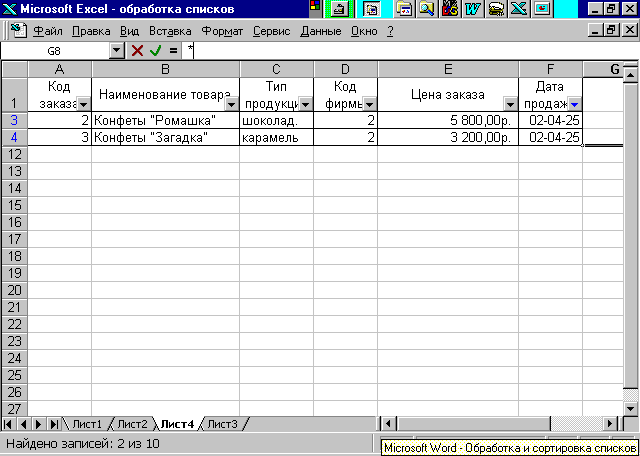
Task: Click the MS-DOS icon in shortcut bar
Action: 450,9
